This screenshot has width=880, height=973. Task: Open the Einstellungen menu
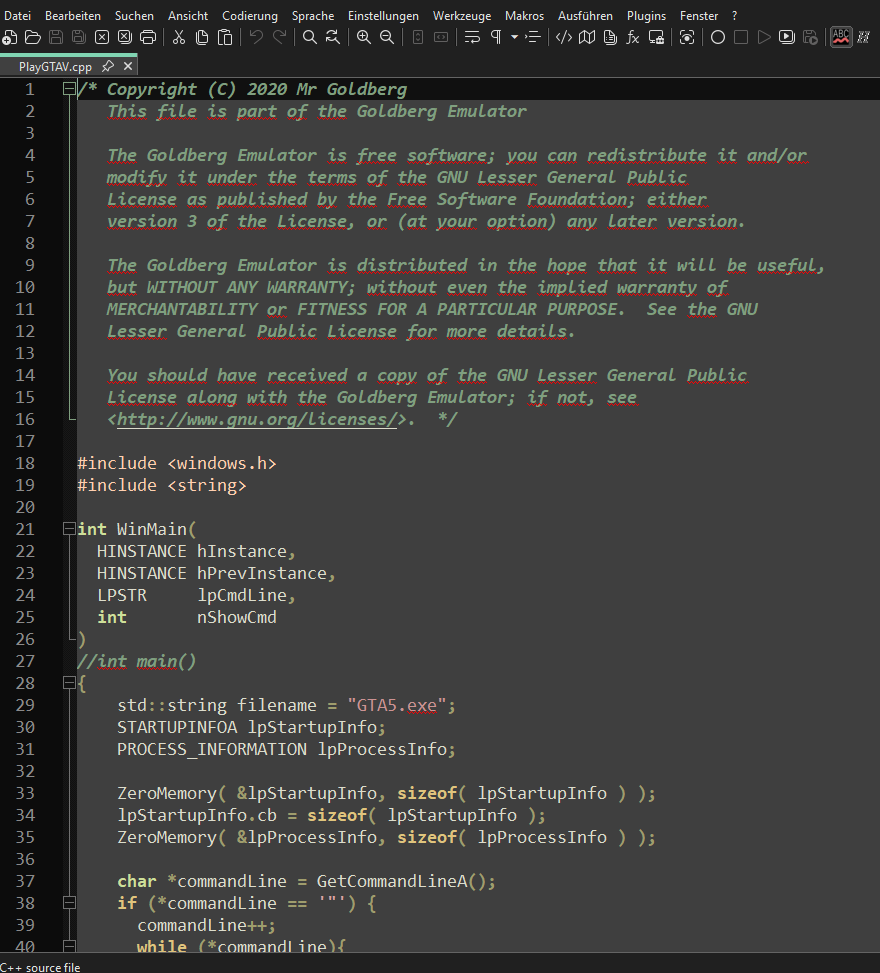coord(383,16)
